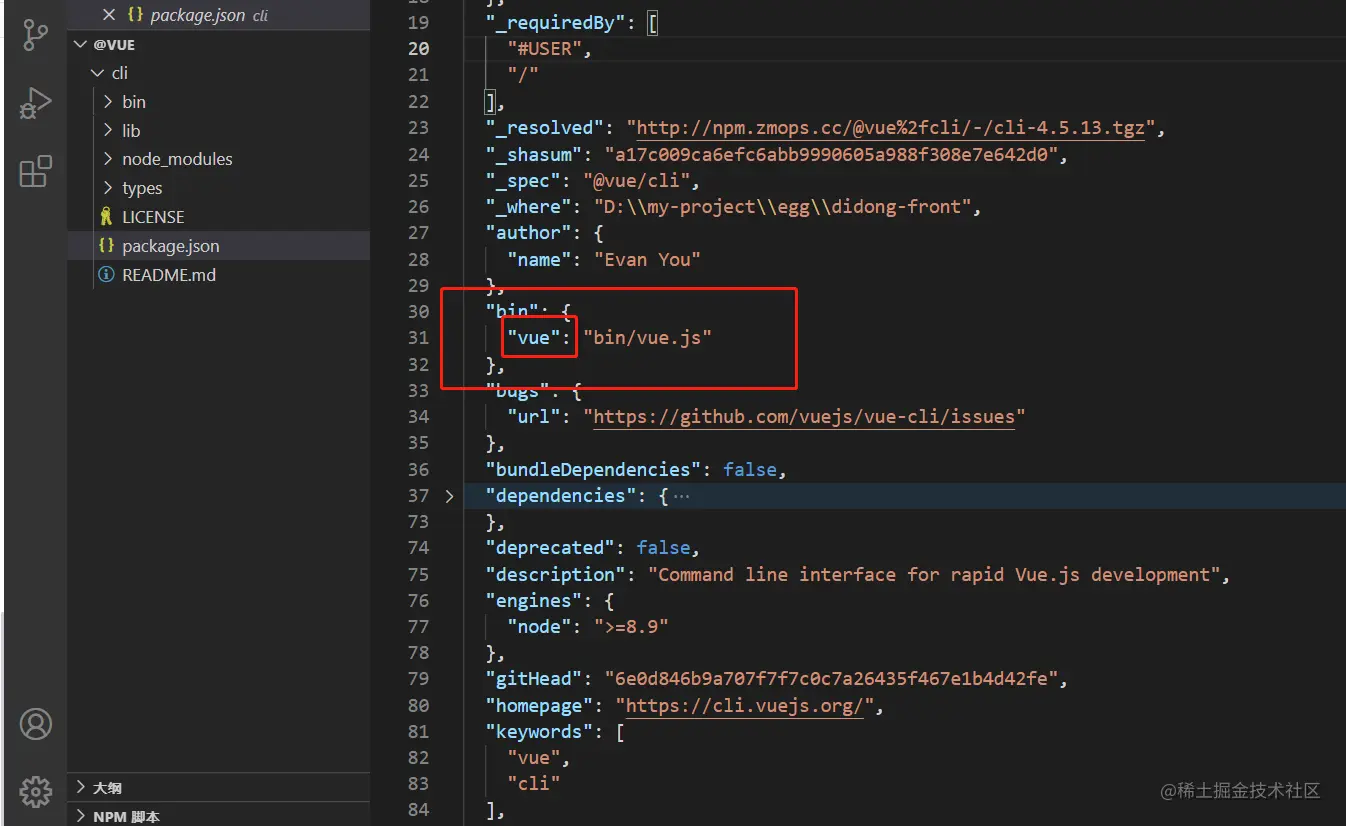
Task: Open the Source Control view
Action: point(36,35)
